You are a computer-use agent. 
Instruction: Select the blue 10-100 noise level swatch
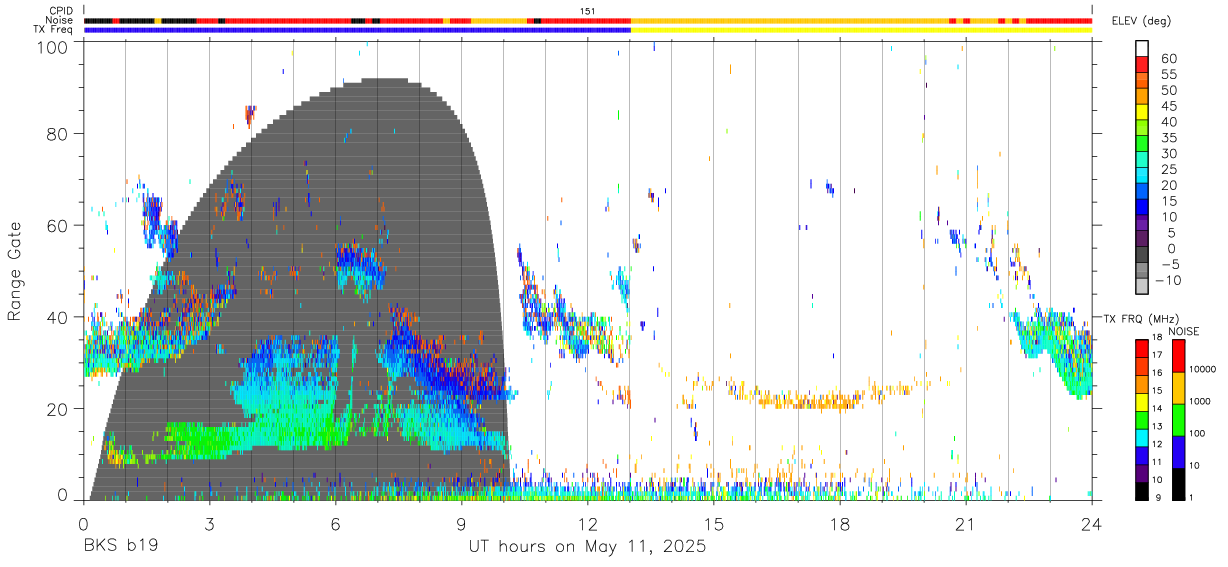[1179, 452]
